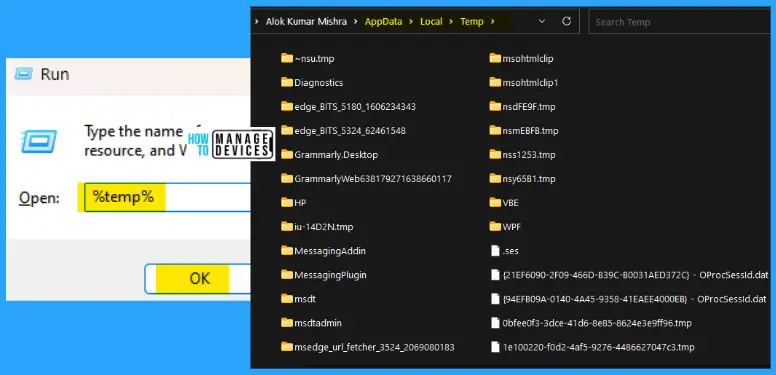776x375 pixels.
Task: Click the 1e100220 .tmp file icon
Action: coord(495,347)
